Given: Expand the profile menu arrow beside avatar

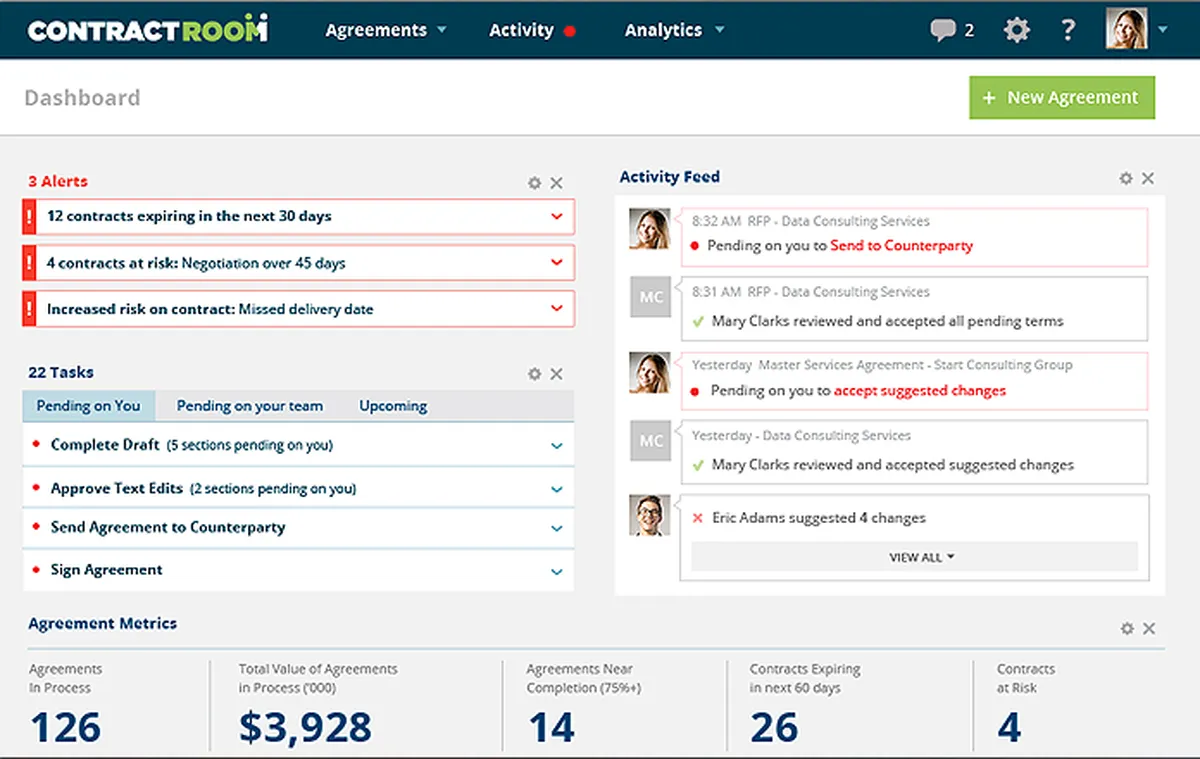Looking at the screenshot, I should [x=1162, y=30].
